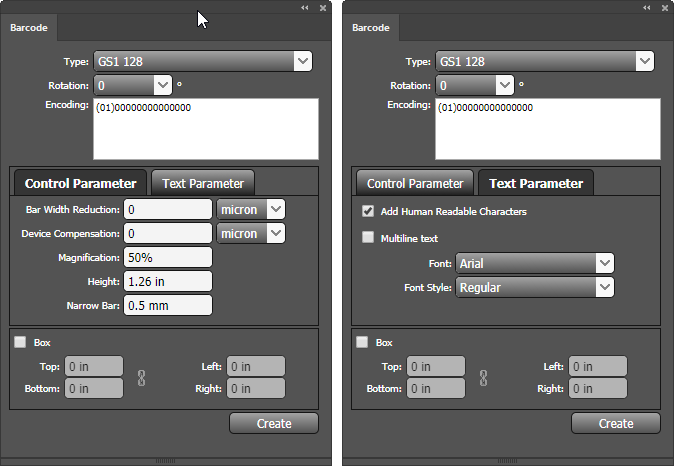Enable the Multiline text checkbox
The image size is (674, 466).
click(368, 238)
